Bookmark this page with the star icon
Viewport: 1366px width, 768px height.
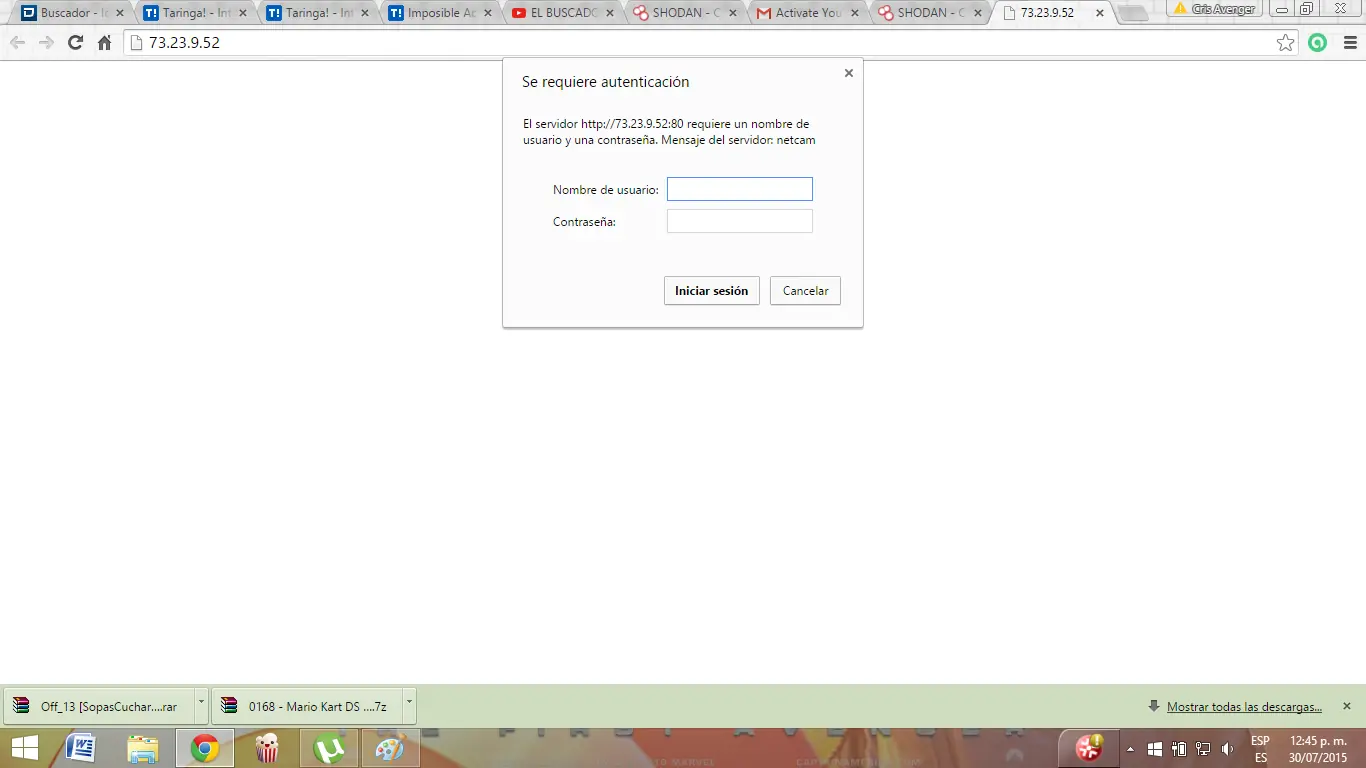pyautogui.click(x=1286, y=43)
